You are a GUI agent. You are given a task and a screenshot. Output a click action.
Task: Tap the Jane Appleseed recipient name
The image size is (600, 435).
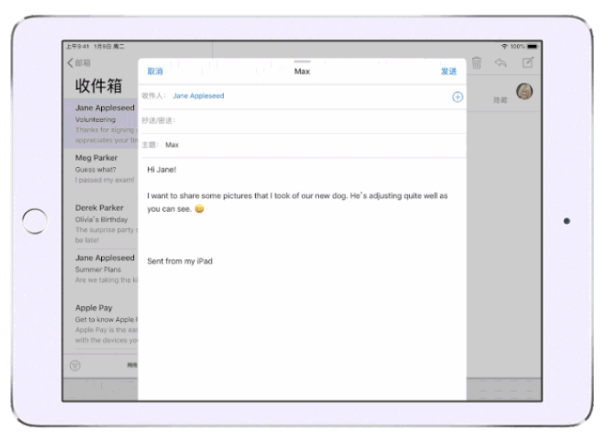coord(198,97)
